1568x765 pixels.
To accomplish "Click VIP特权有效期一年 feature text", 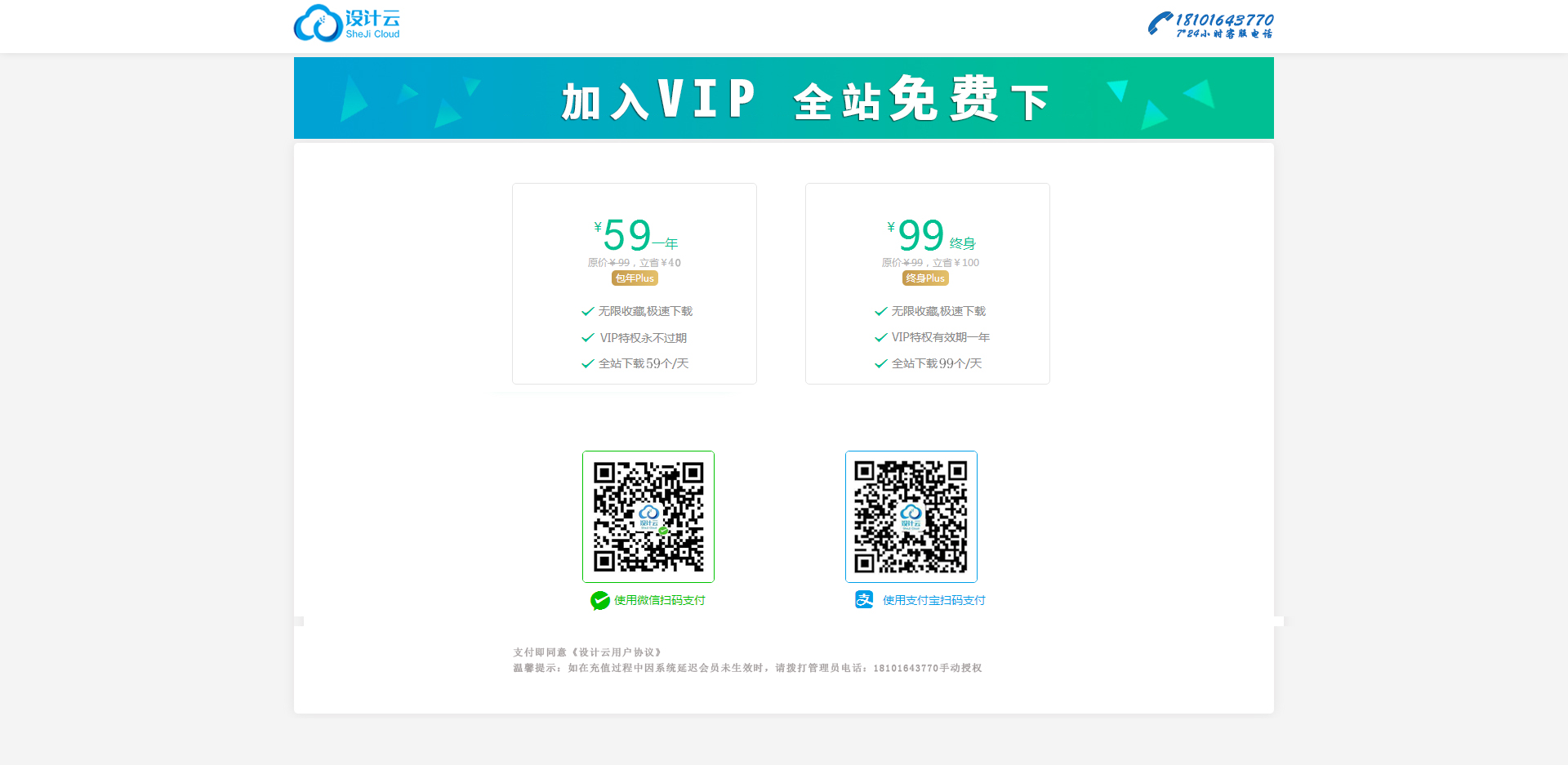I will [941, 337].
